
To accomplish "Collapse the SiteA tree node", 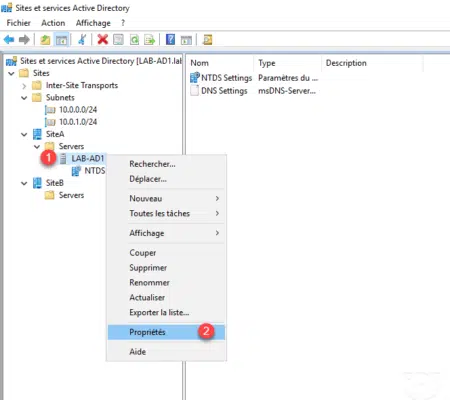I will 24,135.
